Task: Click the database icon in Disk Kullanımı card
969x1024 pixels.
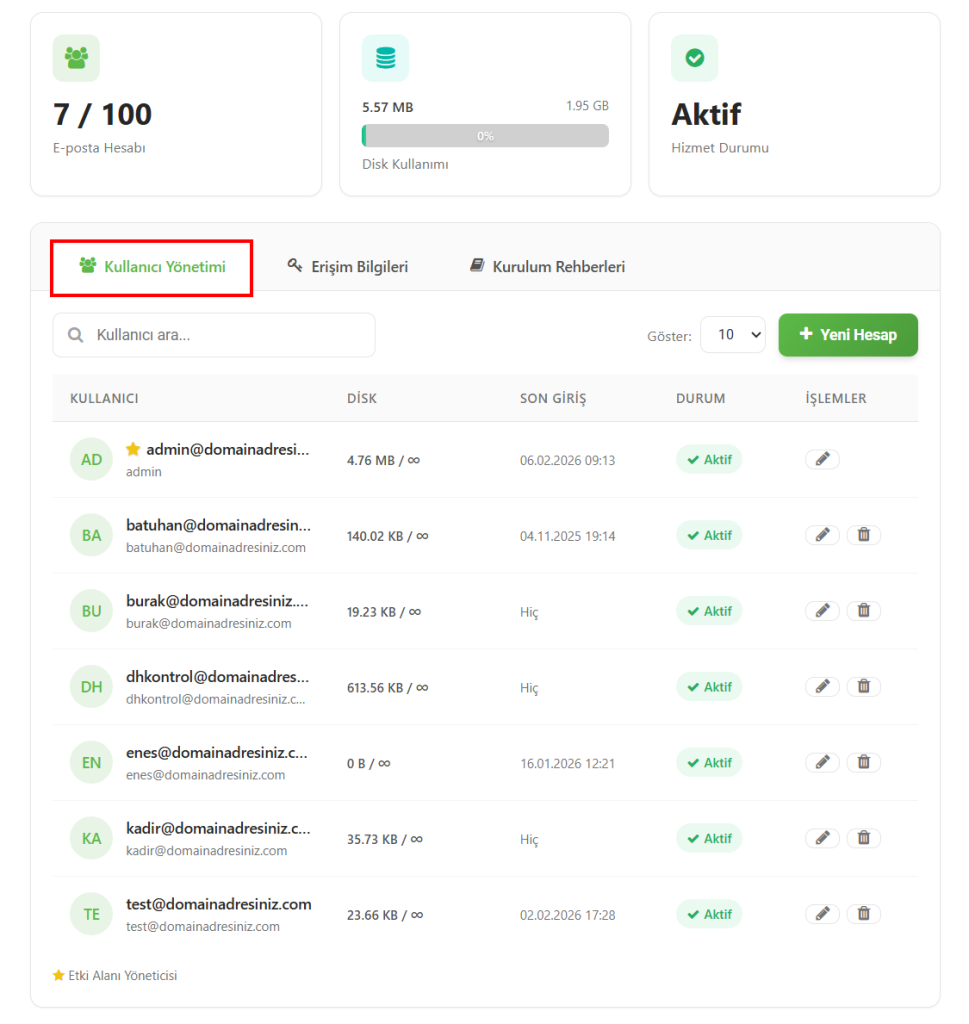Action: click(385, 58)
